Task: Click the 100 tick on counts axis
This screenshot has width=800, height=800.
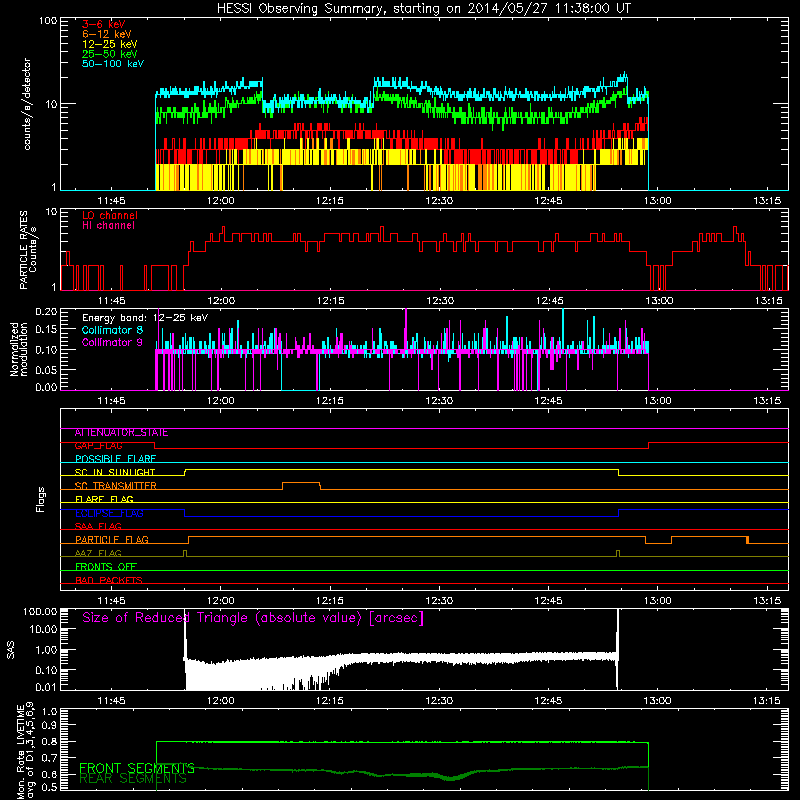Action: 47,21
